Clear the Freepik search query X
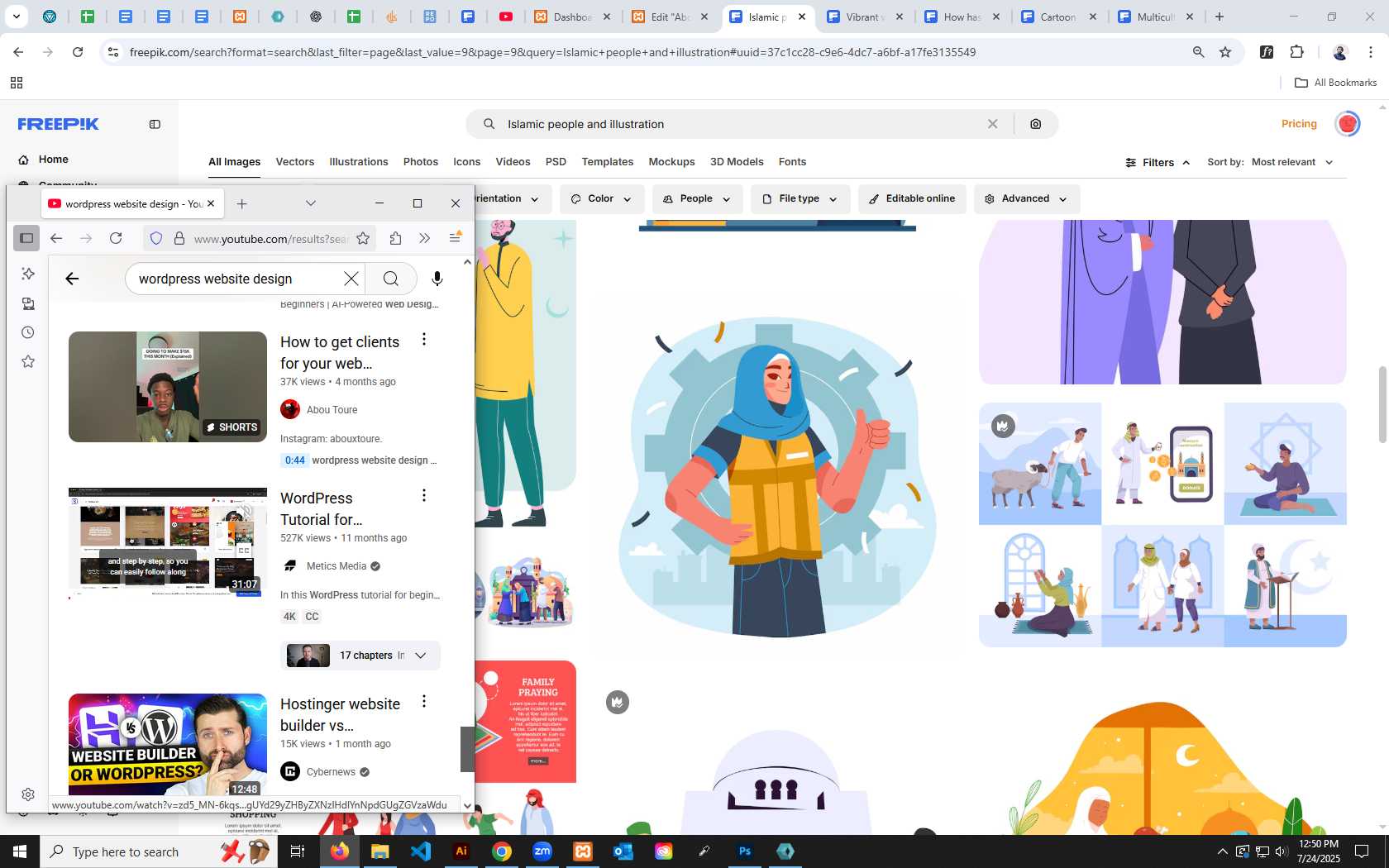The image size is (1389, 868). [x=992, y=124]
